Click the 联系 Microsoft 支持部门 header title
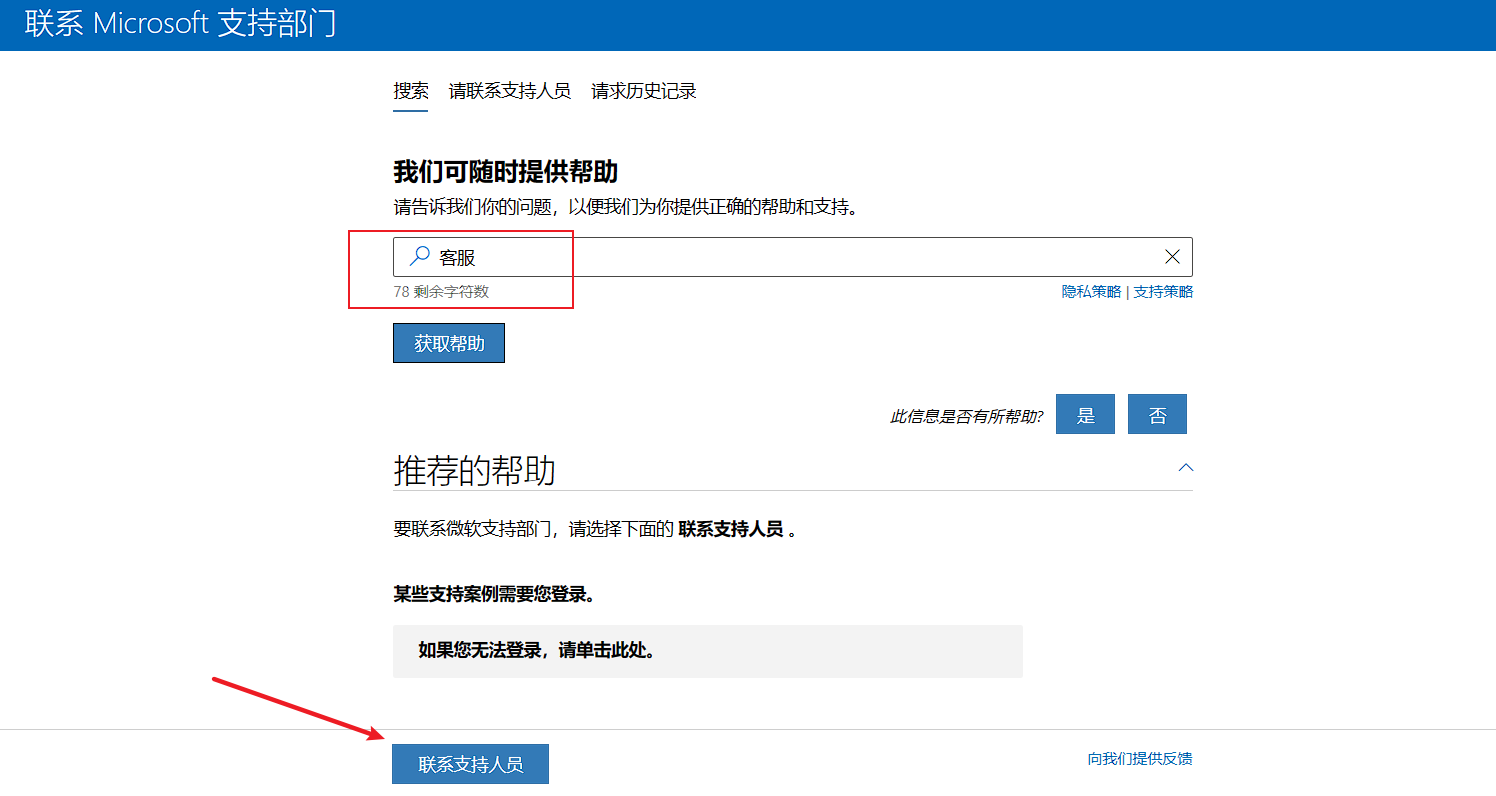The width and height of the screenshot is (1496, 796). [181, 23]
